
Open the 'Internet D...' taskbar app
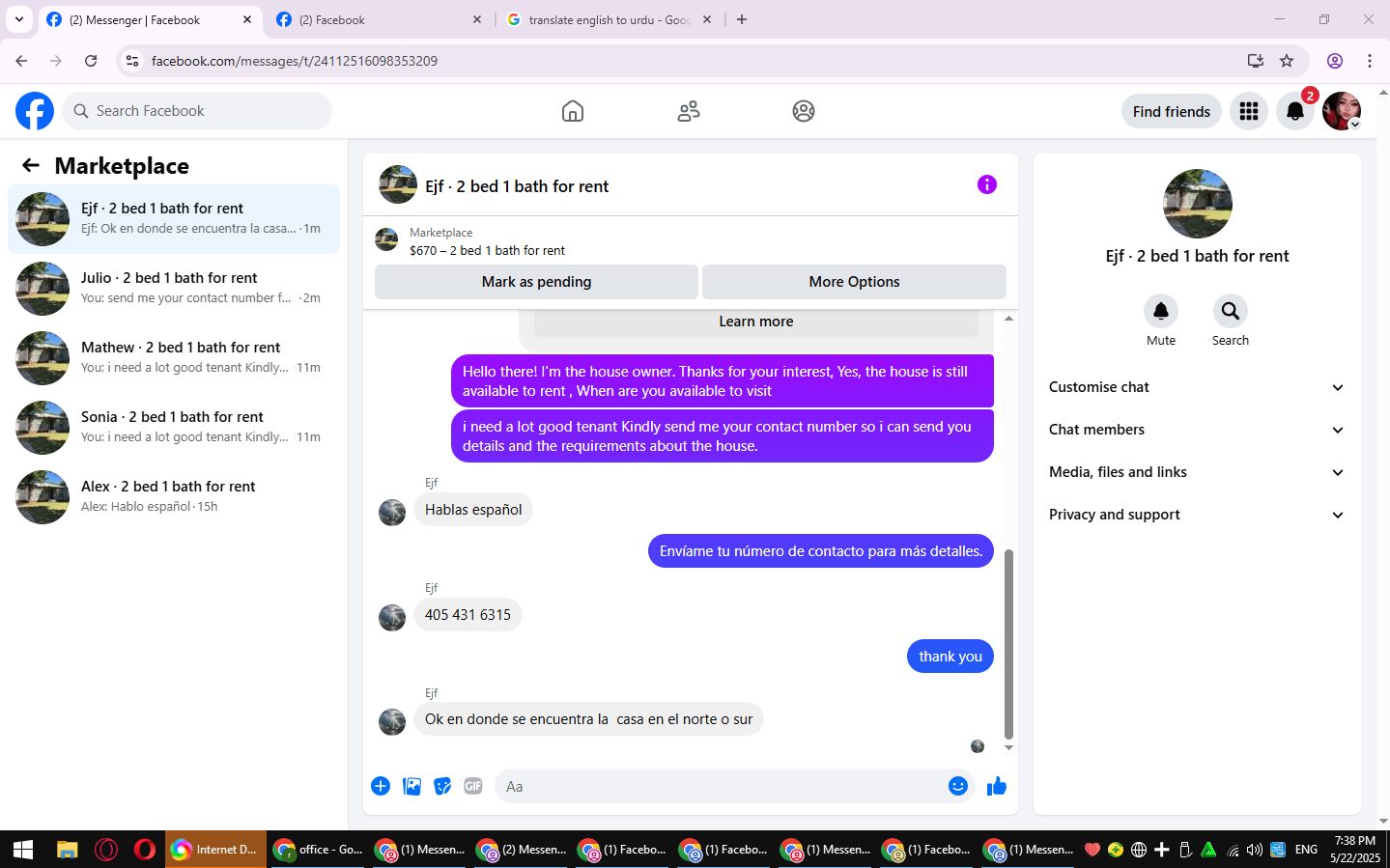[x=215, y=850]
